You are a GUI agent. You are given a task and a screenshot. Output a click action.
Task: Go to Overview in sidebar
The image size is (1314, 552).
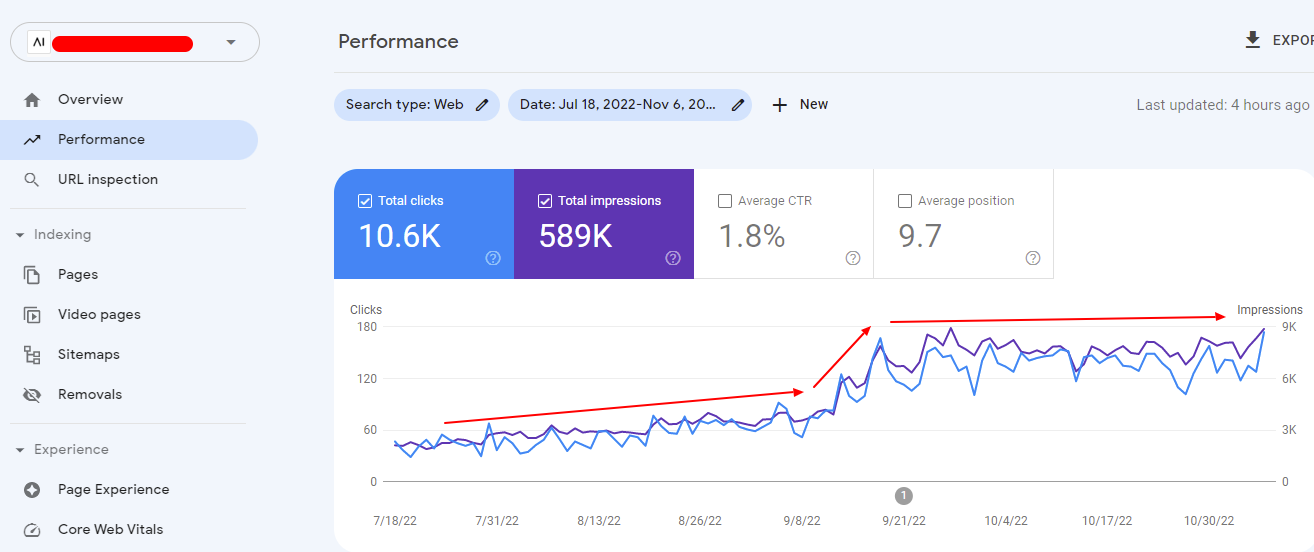[x=90, y=100]
